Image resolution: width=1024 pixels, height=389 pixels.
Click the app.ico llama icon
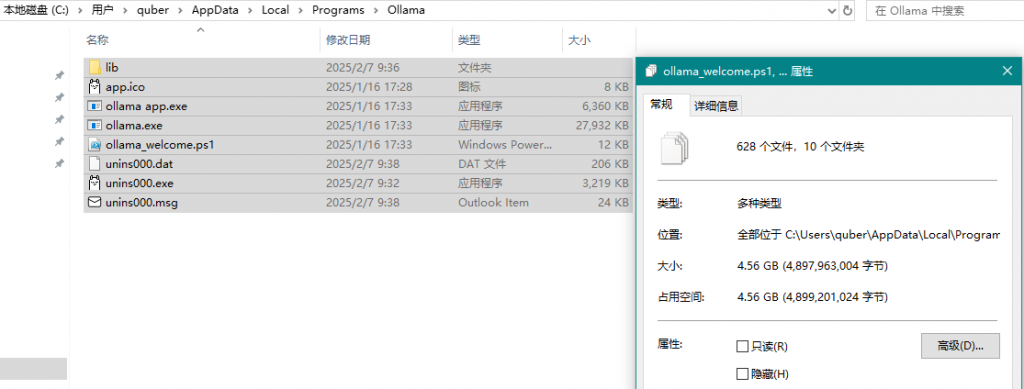click(x=94, y=86)
